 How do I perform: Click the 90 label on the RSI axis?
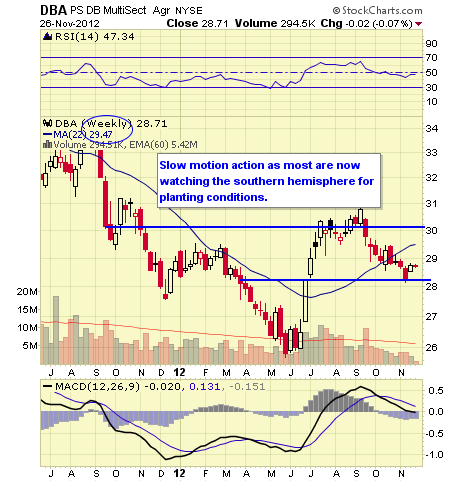point(431,43)
